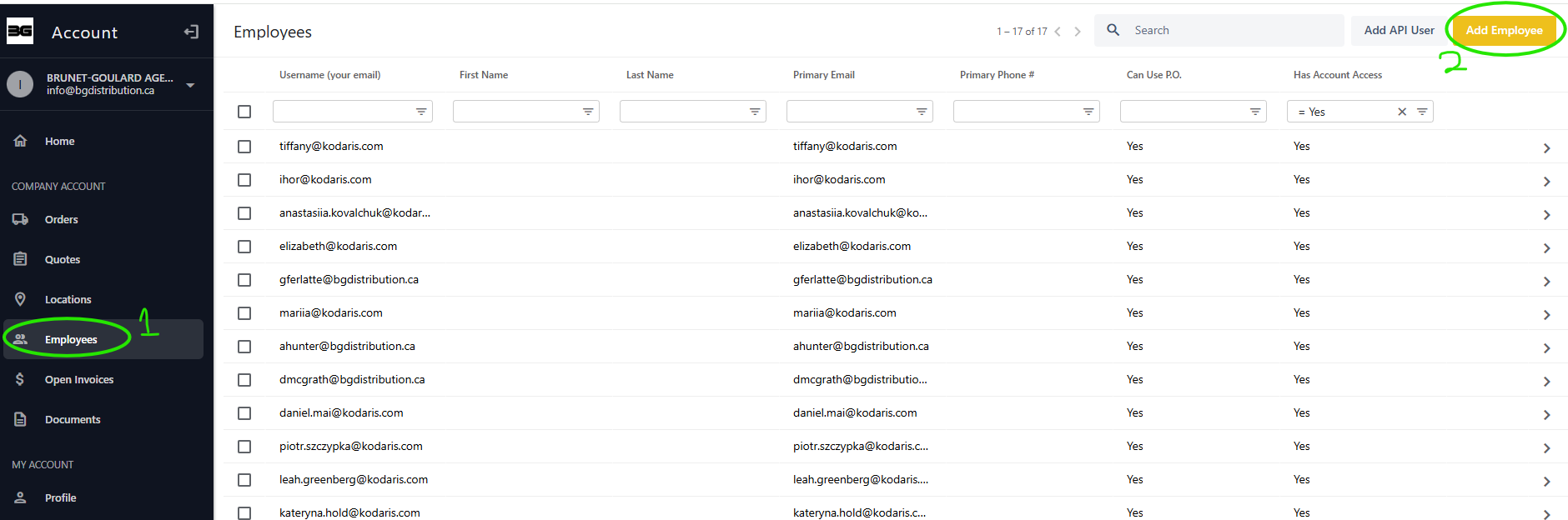Viewport: 1568px width, 520px height.
Task: Open Open Invoices in the sidebar
Action: click(x=103, y=379)
